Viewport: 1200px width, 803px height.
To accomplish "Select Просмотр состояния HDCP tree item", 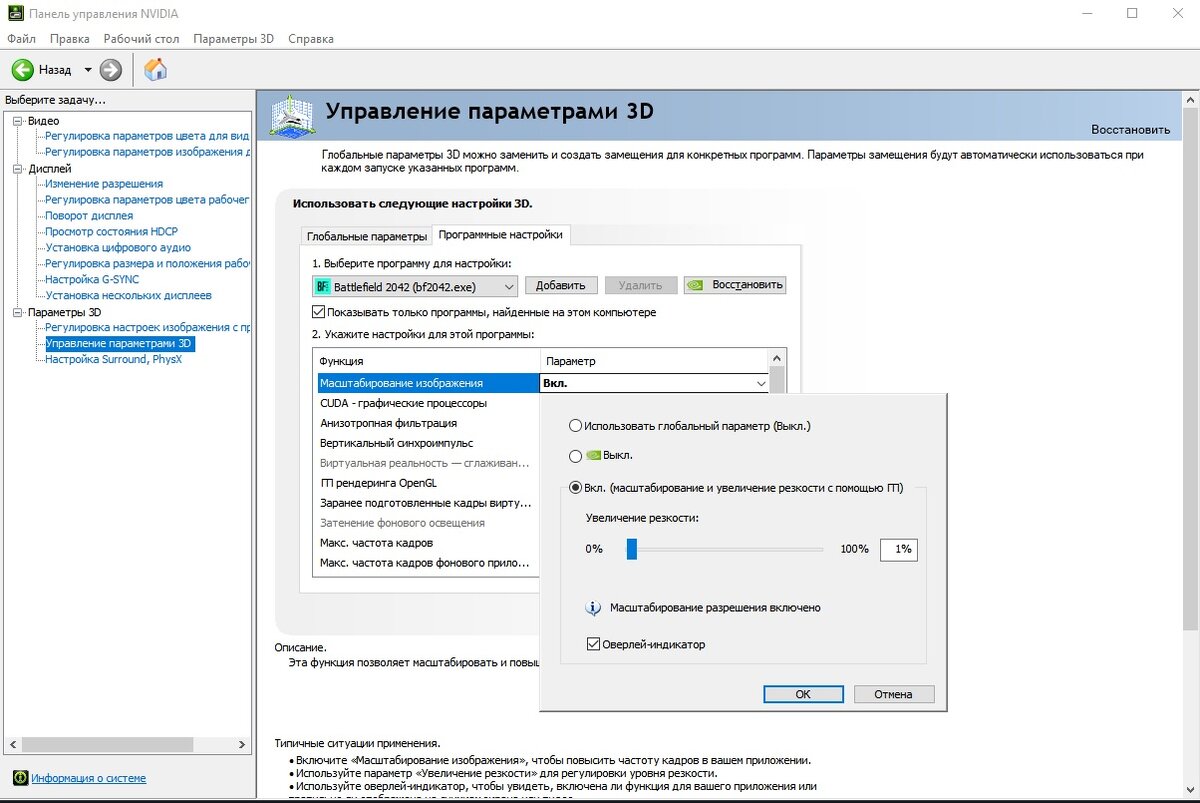I will coord(111,232).
